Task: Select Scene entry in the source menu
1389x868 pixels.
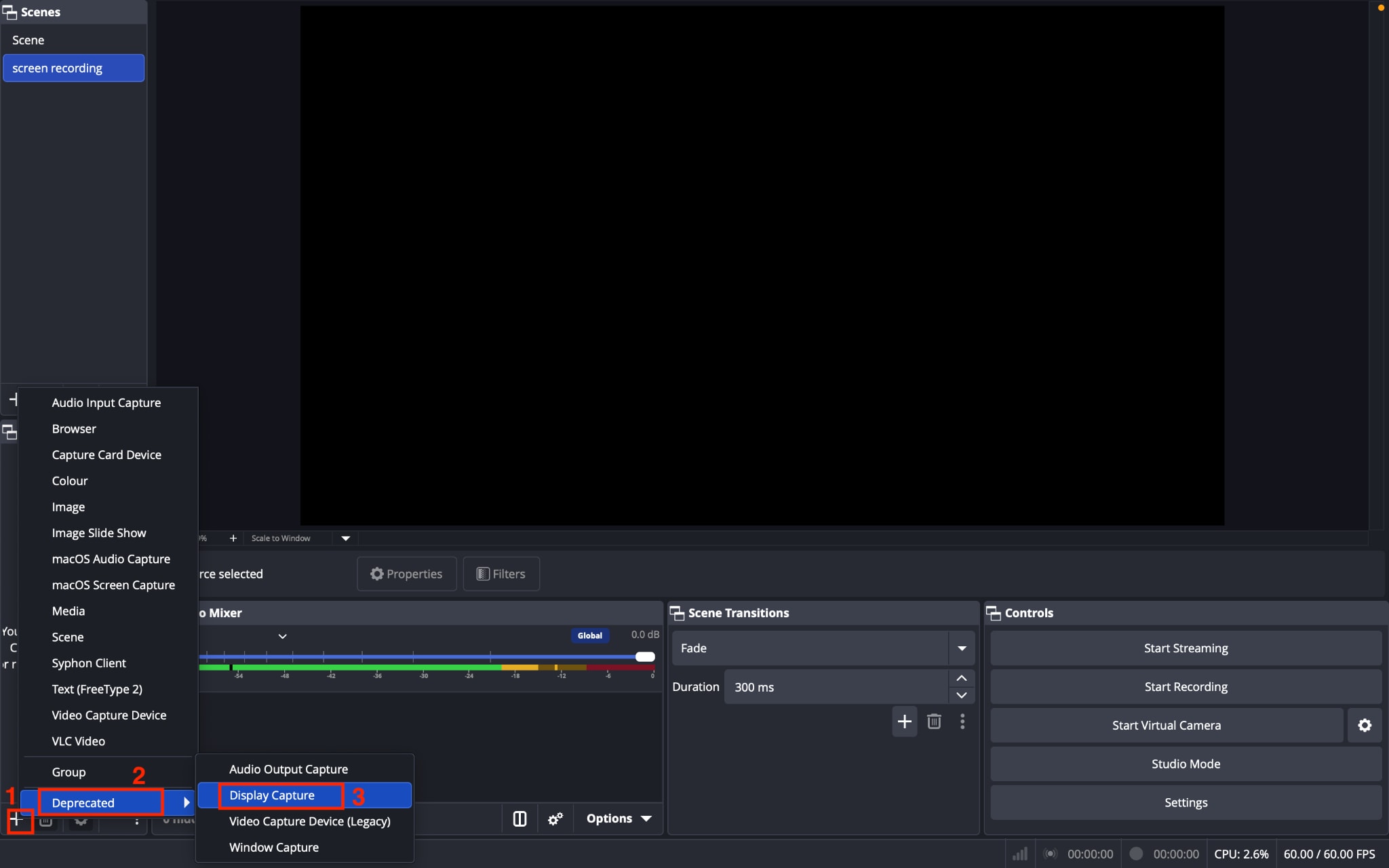Action: coord(68,637)
